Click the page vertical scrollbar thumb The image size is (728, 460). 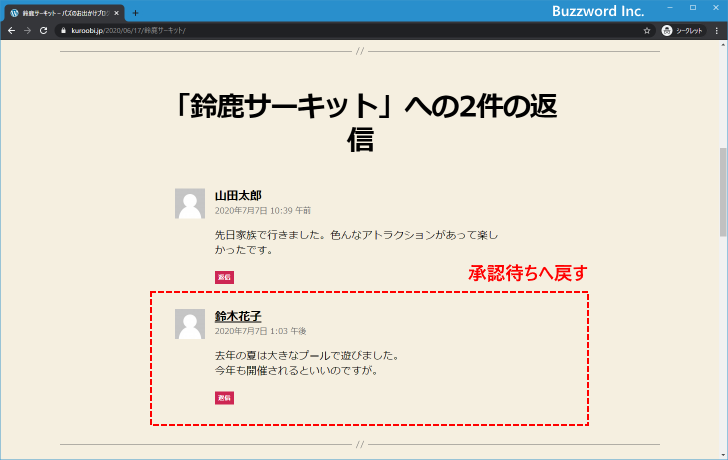(x=723, y=193)
